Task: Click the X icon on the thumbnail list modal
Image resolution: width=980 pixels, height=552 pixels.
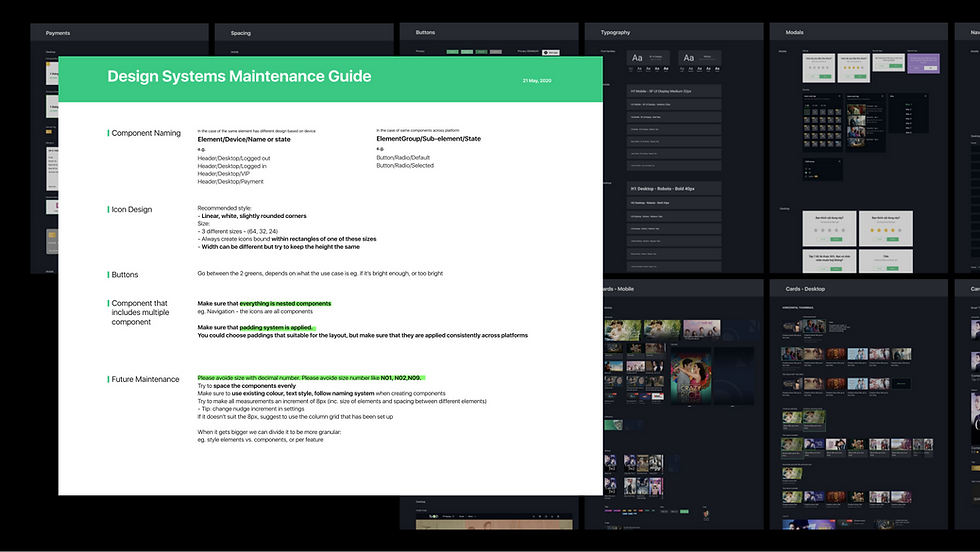Action: (882, 96)
